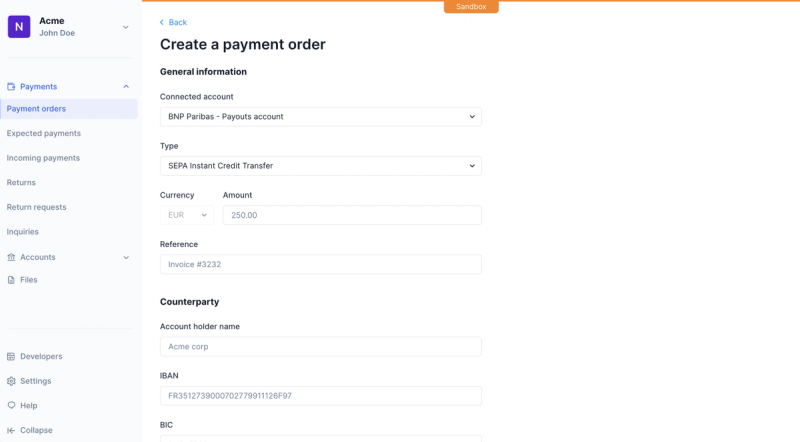Click the Accounts bank icon
The width and height of the screenshot is (800, 442).
tap(11, 257)
